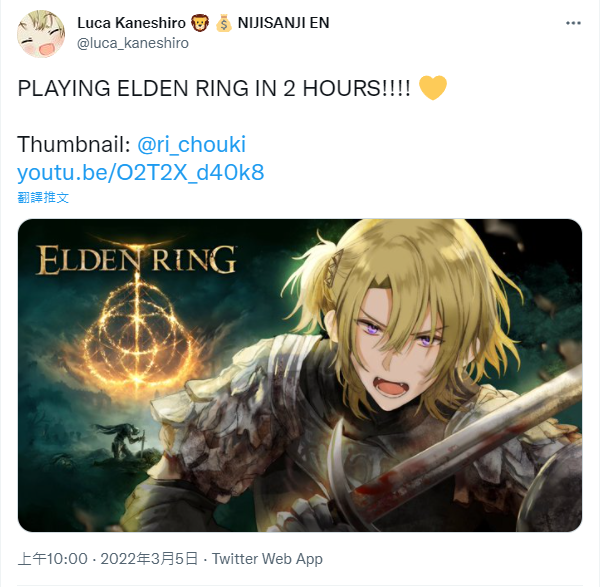Open the @ri_chouki mention link

[191, 145]
